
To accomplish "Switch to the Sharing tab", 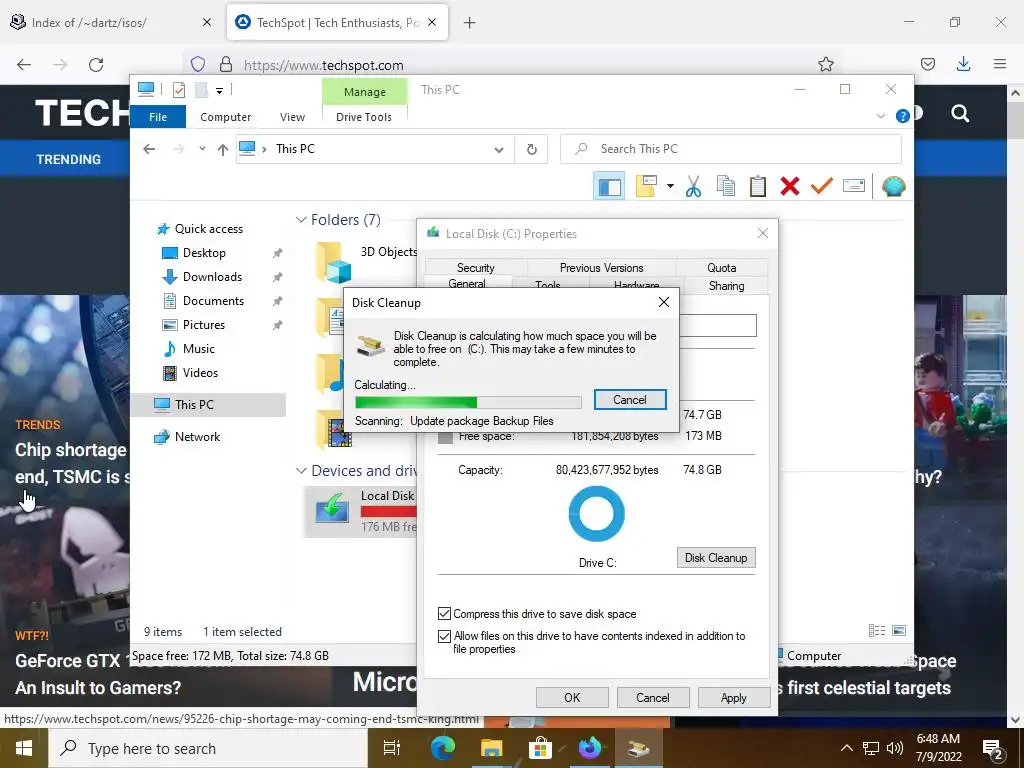I will (726, 285).
